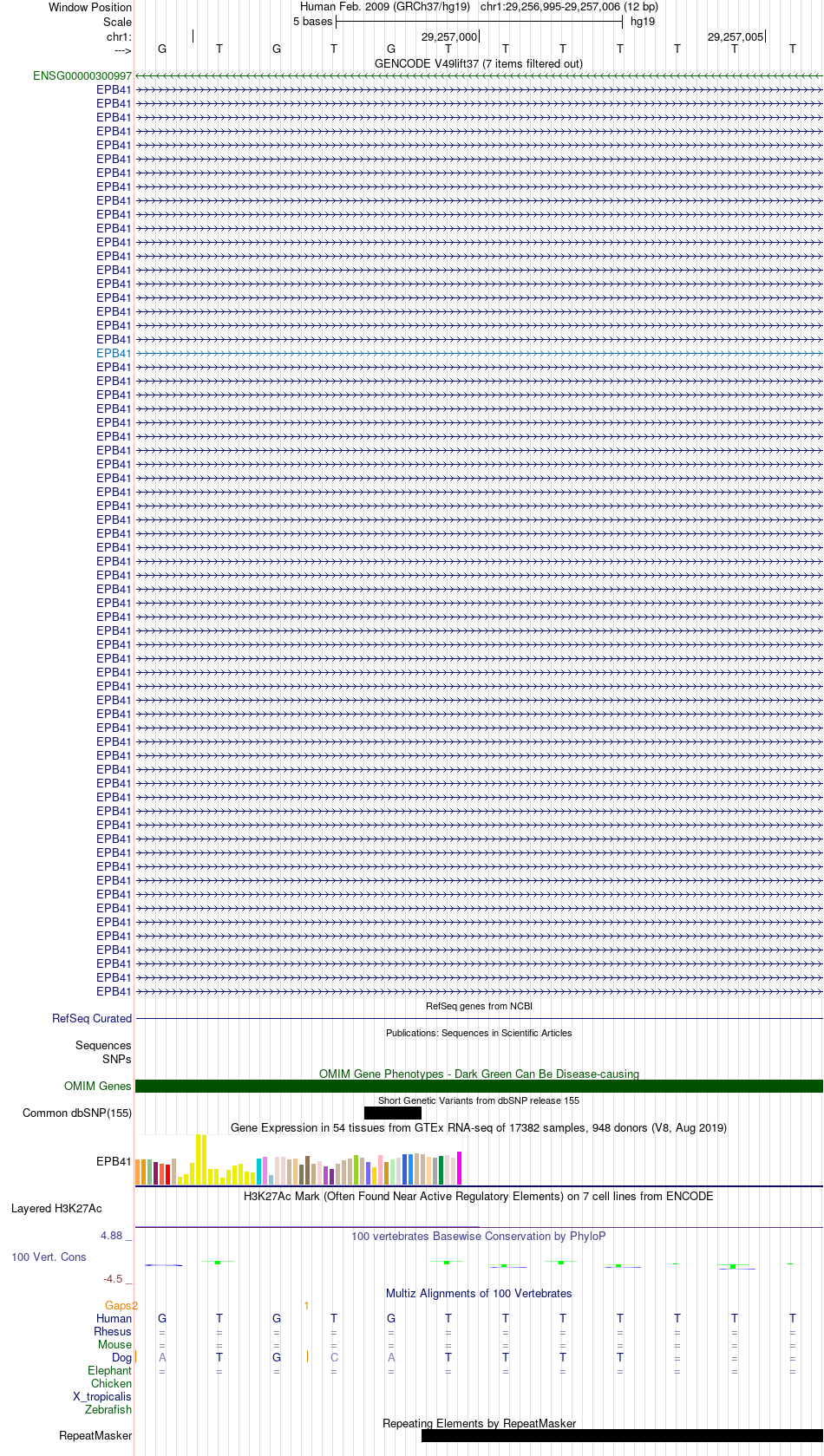
Task: Click the 100 Vert. Cons label
Action: click(x=49, y=1257)
